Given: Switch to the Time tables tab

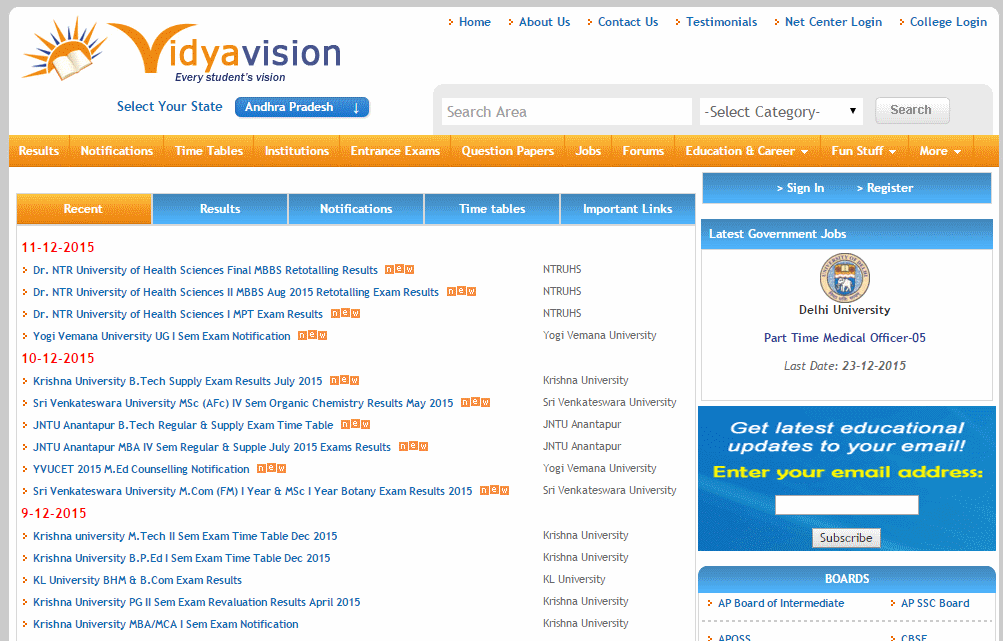Looking at the screenshot, I should click(492, 209).
